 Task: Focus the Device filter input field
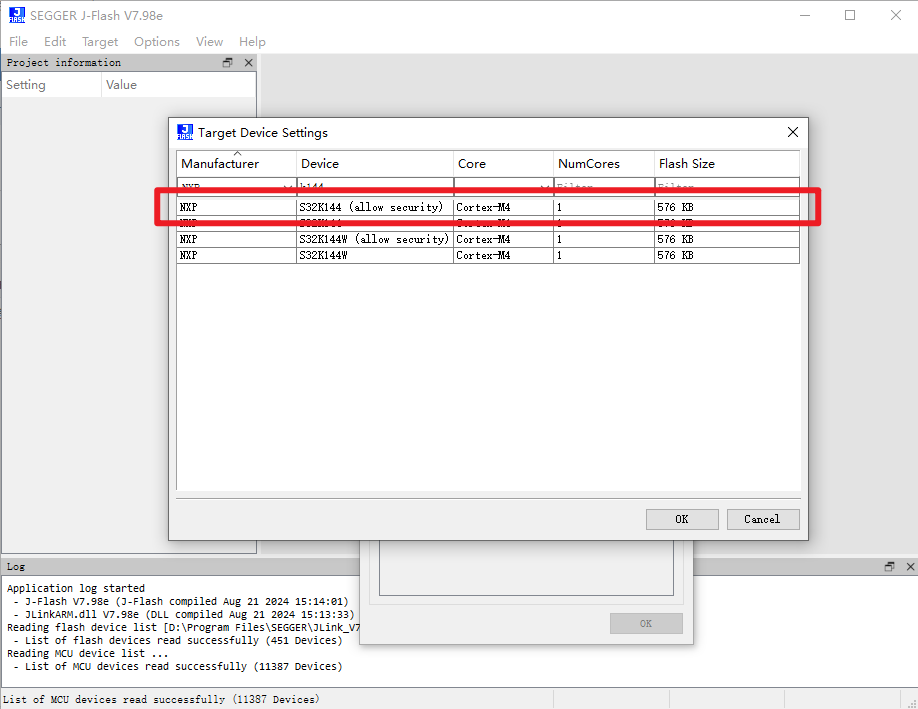coord(375,186)
